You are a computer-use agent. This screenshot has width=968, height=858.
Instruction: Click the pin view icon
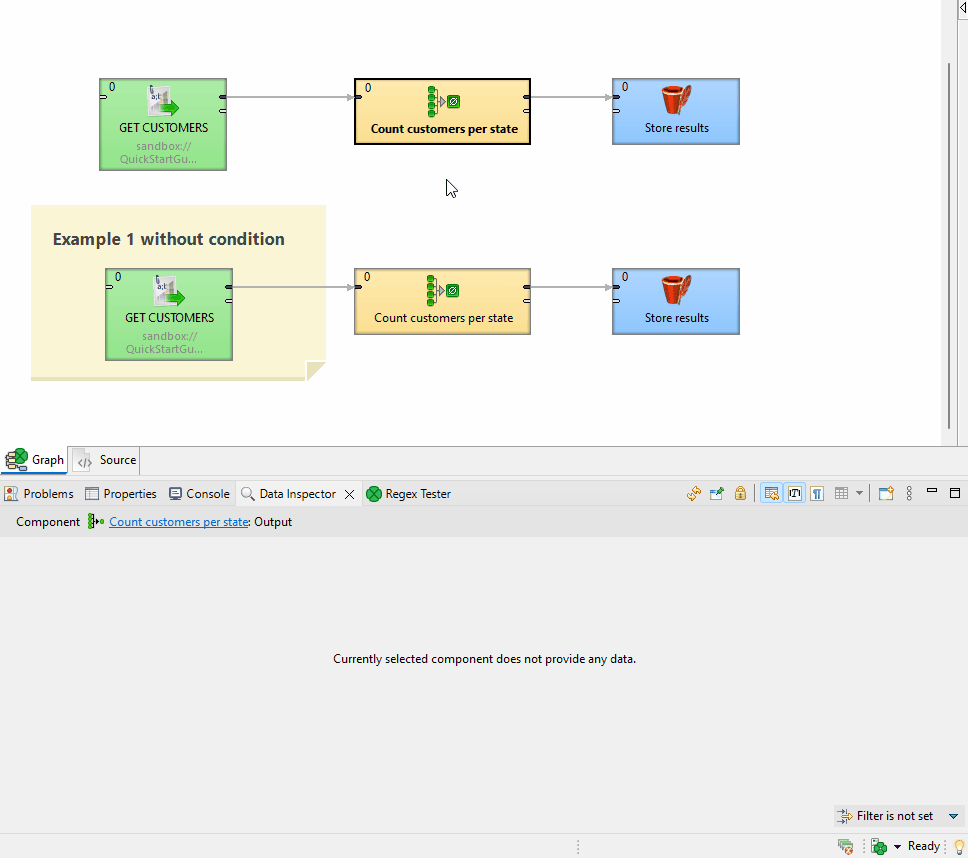[x=716, y=494]
